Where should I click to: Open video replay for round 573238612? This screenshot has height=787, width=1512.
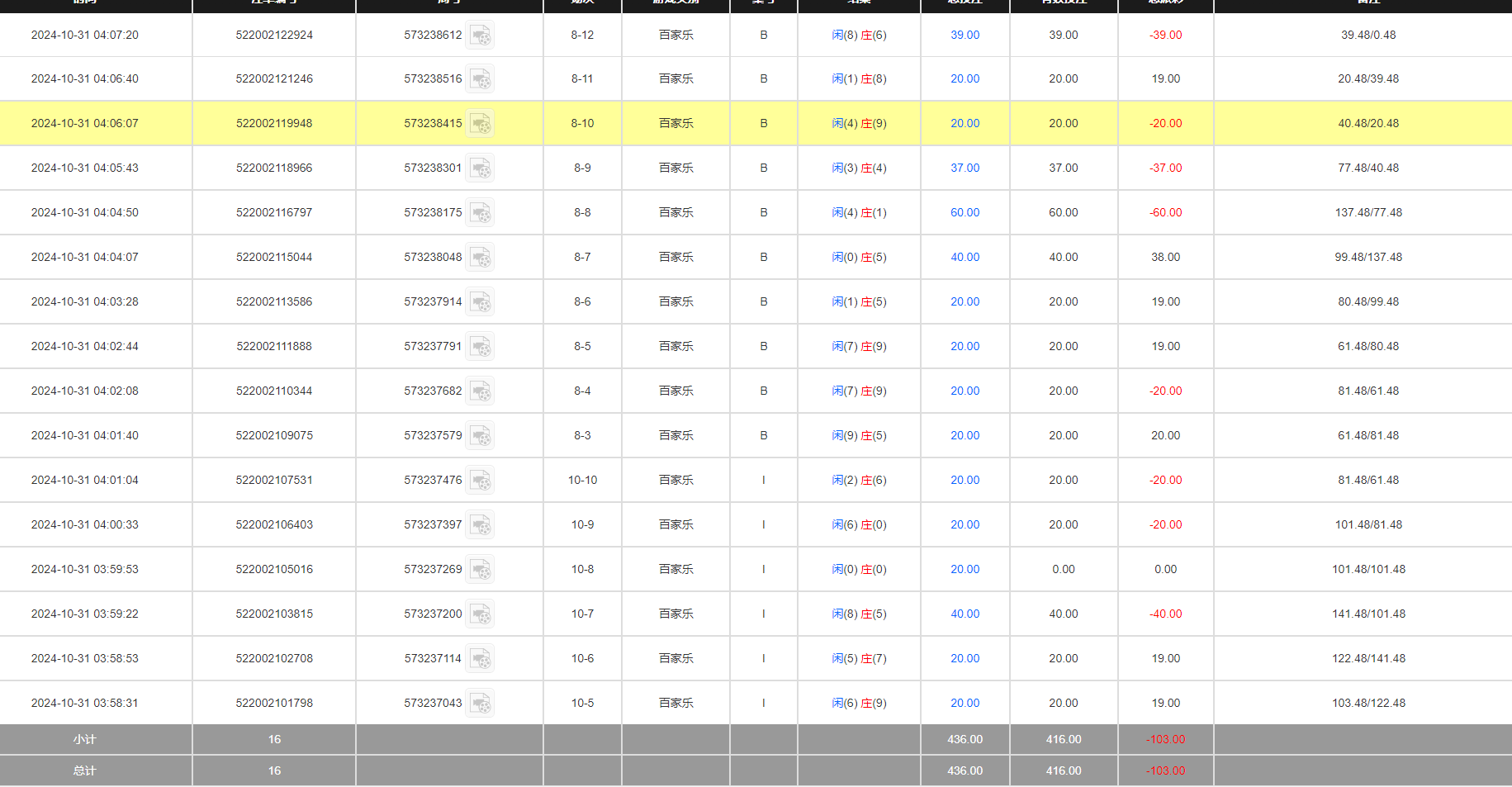click(x=481, y=36)
